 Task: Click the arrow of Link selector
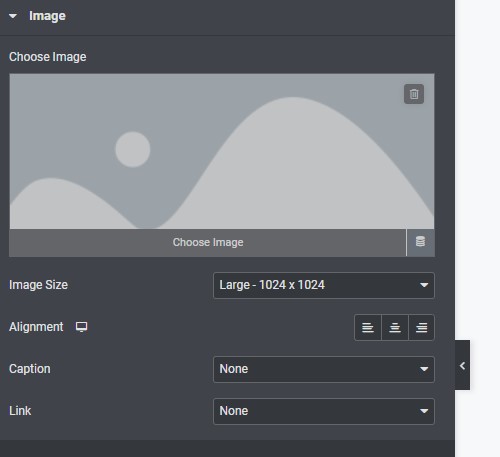click(x=424, y=411)
